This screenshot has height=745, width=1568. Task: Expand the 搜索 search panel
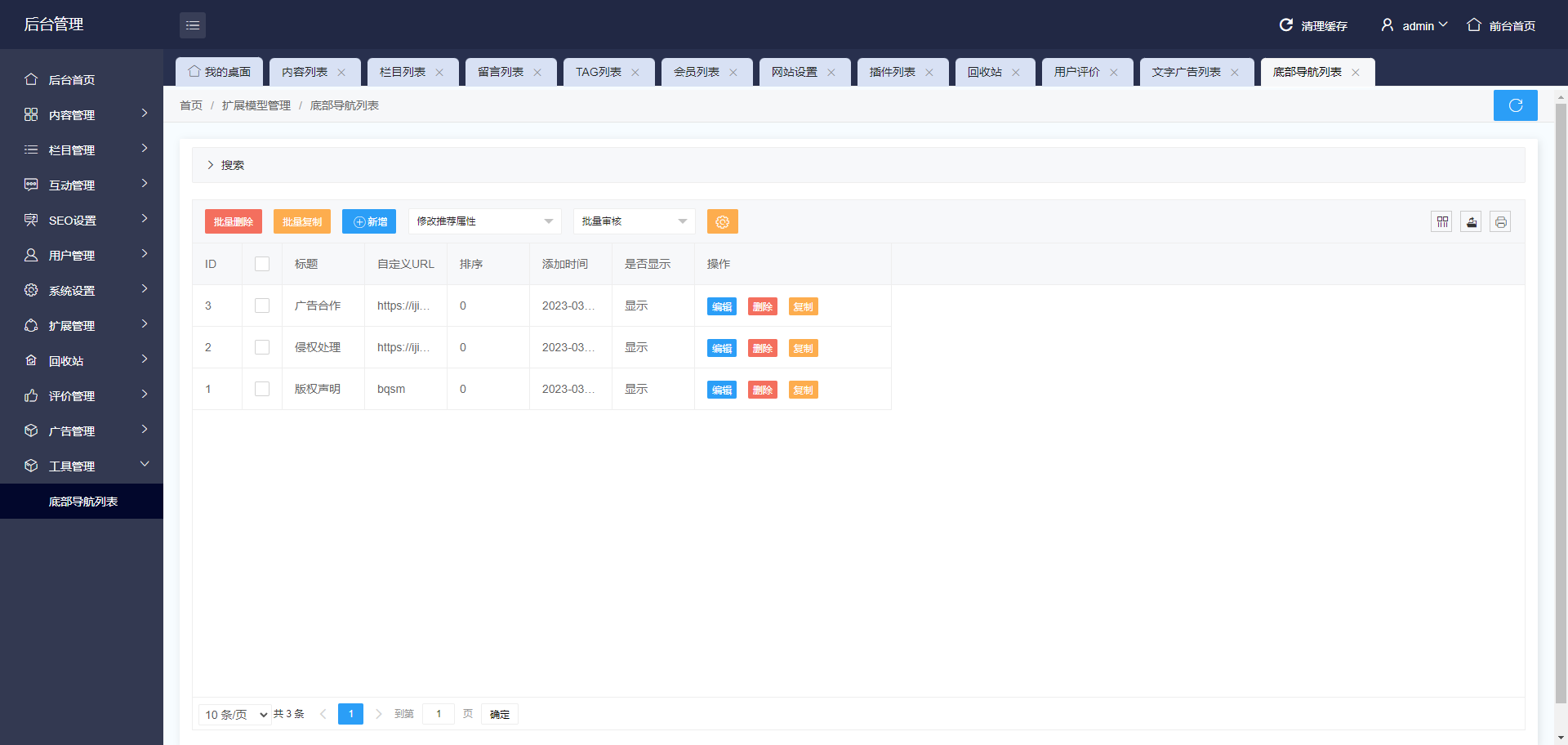(858, 165)
